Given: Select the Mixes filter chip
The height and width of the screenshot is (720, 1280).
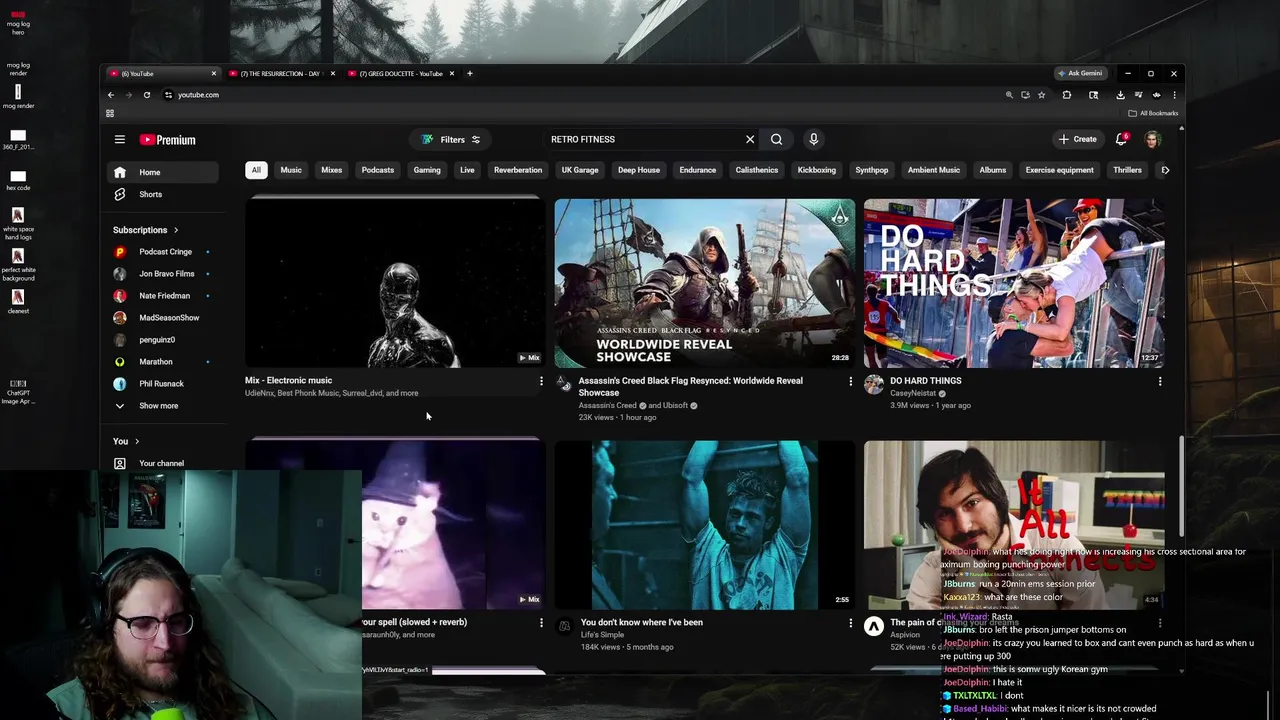Looking at the screenshot, I should (331, 170).
